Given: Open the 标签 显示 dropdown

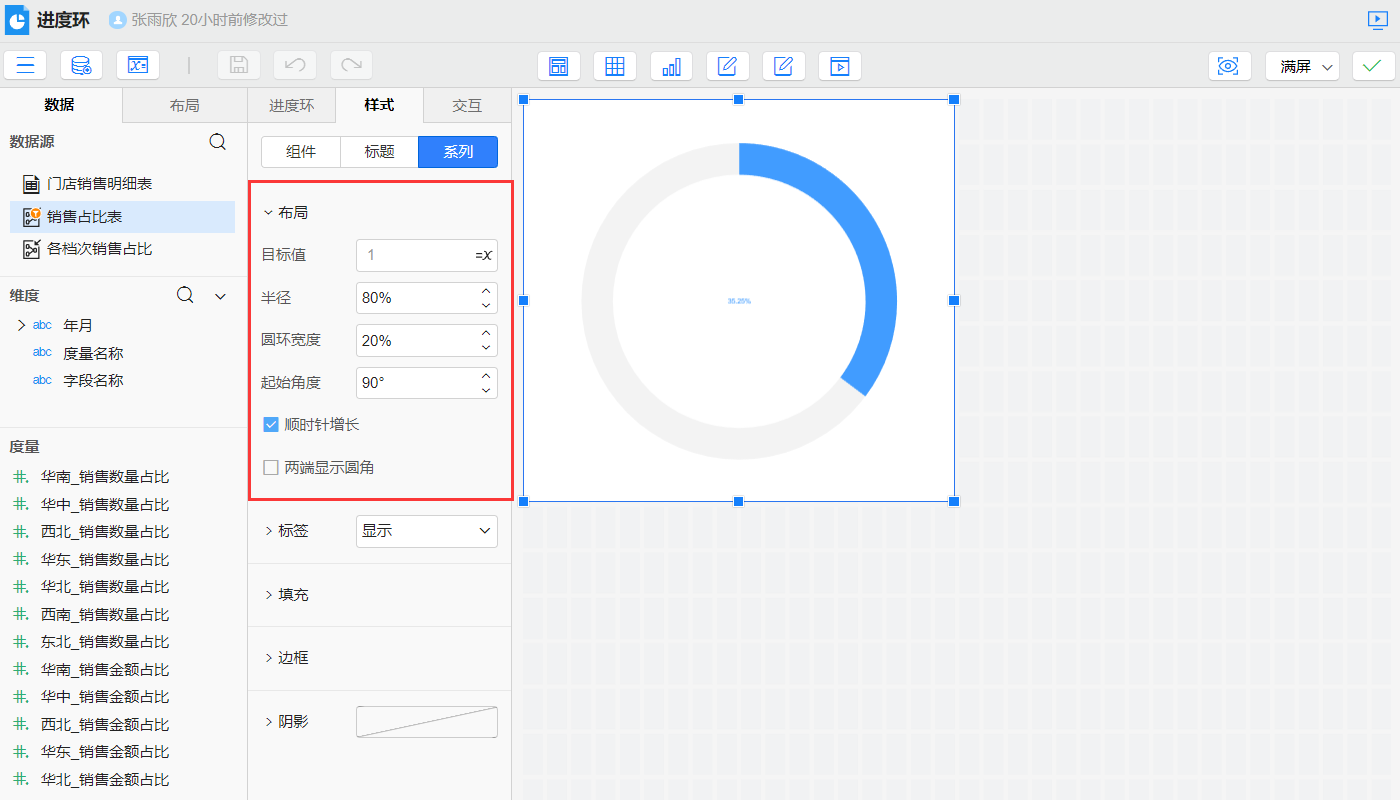Looking at the screenshot, I should [426, 531].
